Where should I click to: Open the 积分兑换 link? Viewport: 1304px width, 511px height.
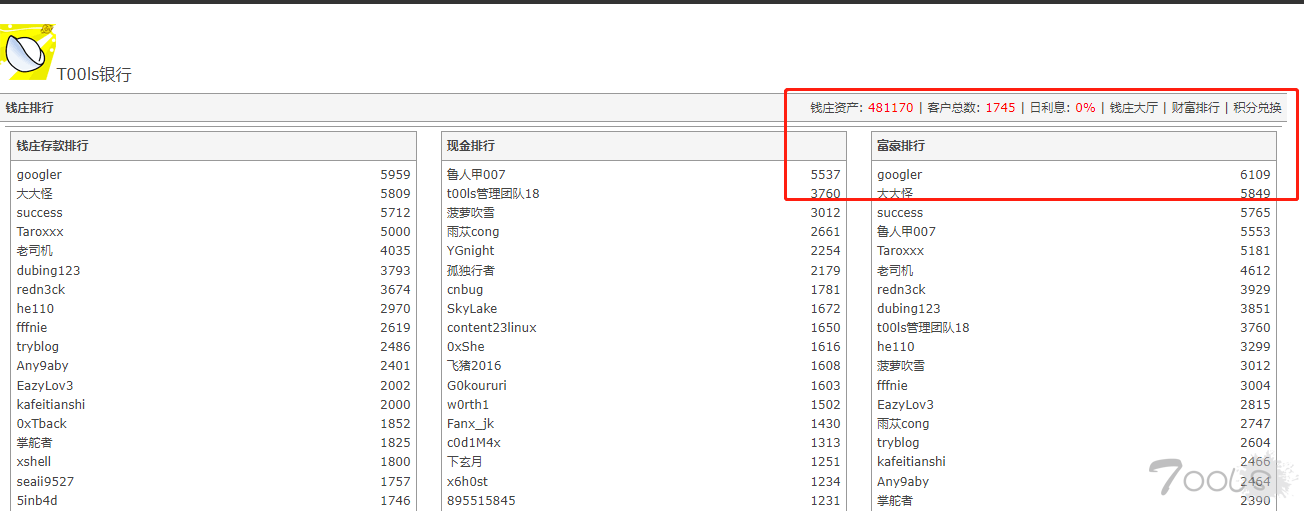click(1257, 108)
